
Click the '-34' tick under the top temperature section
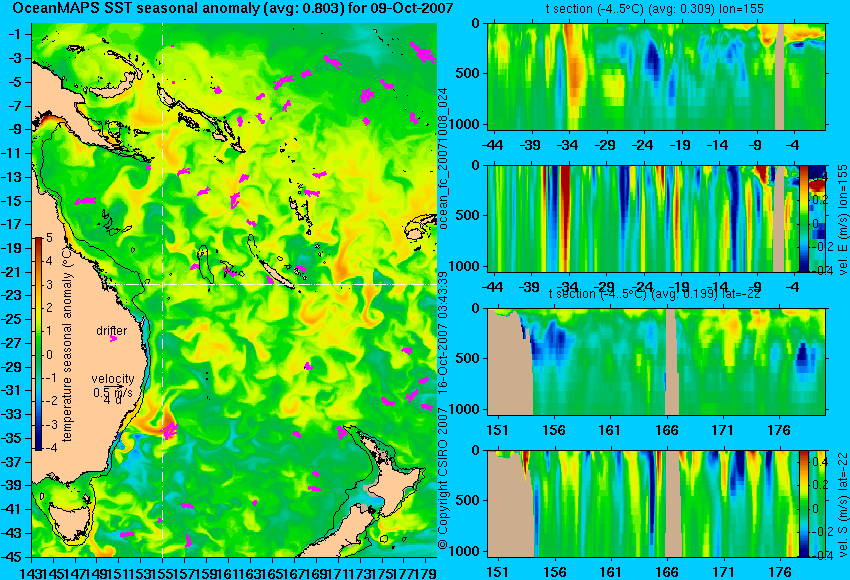[568, 145]
